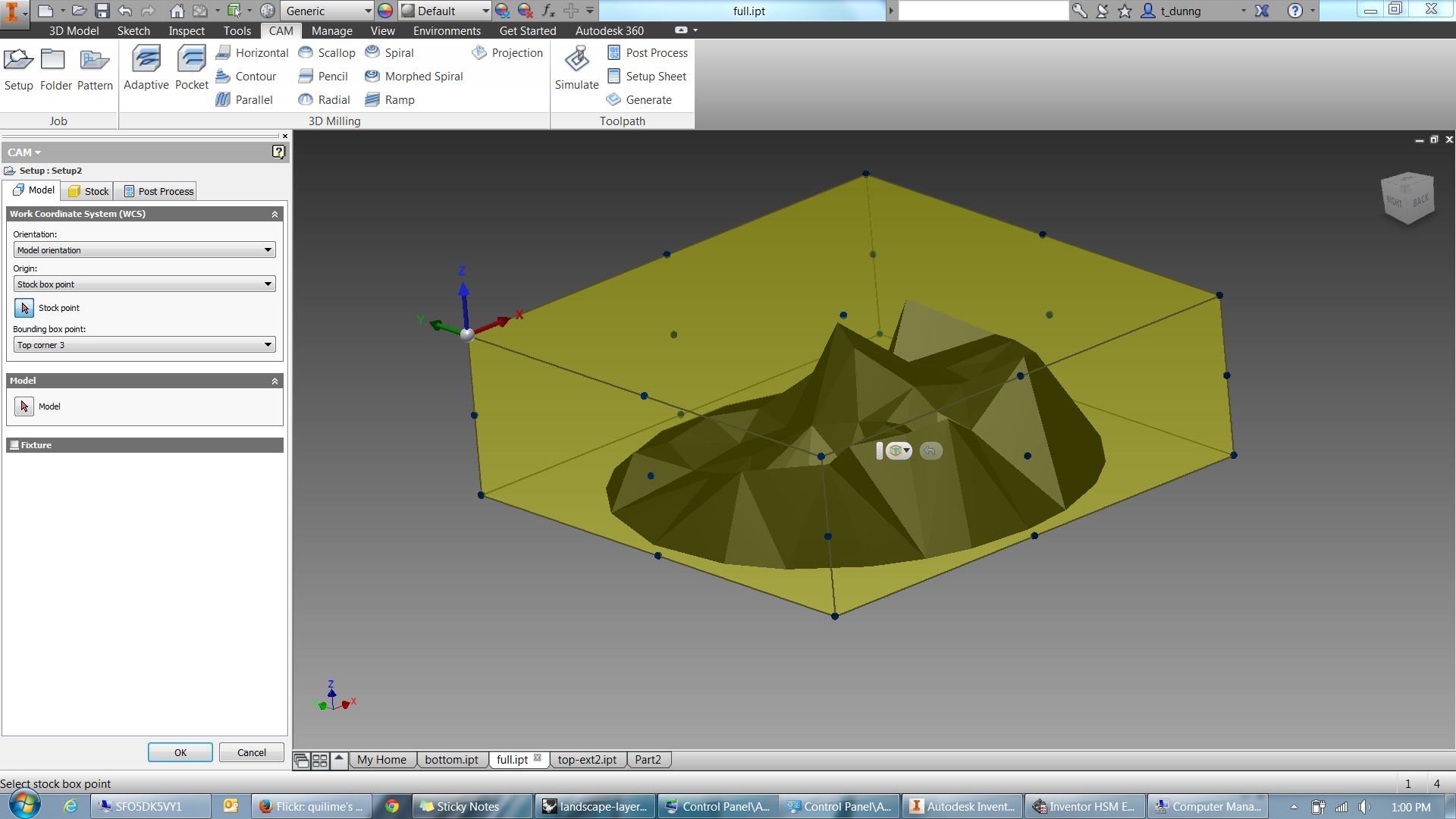Open the My Home document tab
The width and height of the screenshot is (1456, 819).
tap(381, 760)
